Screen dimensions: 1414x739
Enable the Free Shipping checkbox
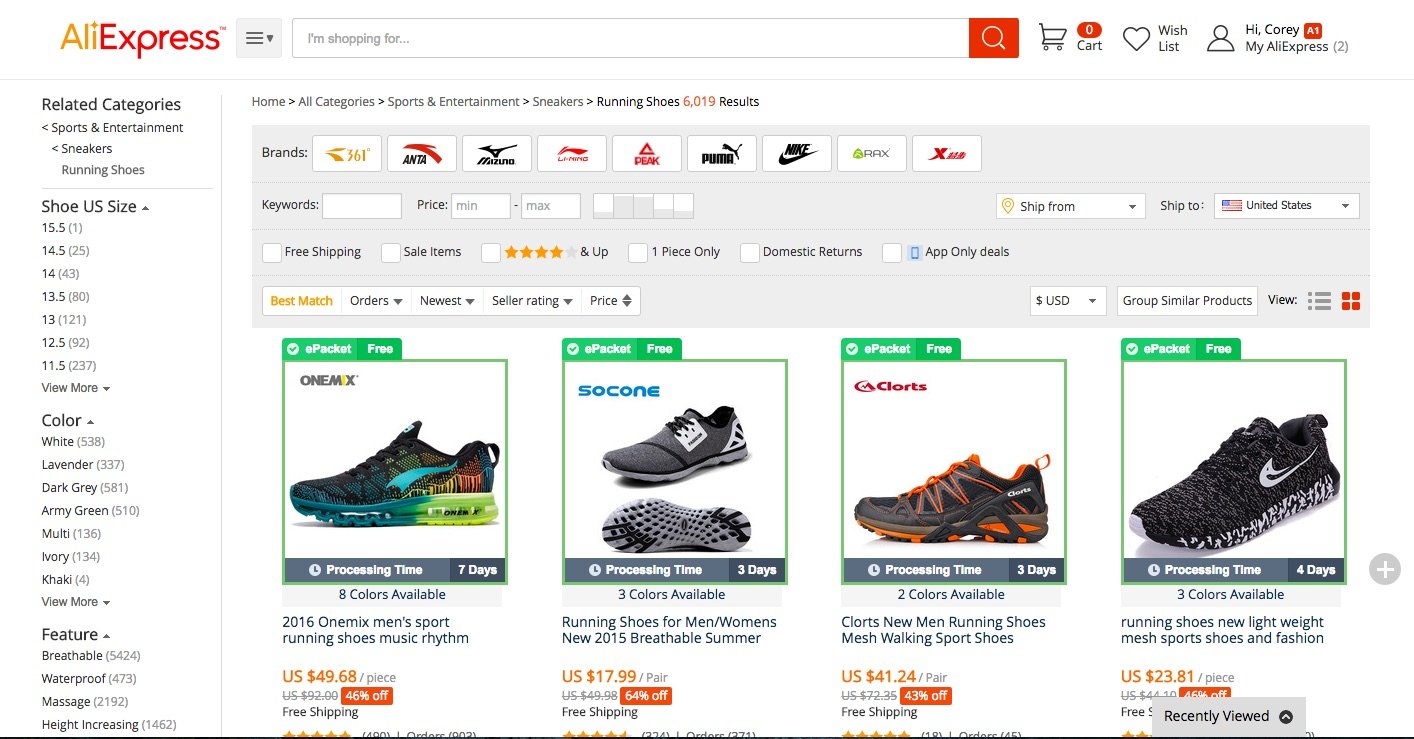point(271,253)
